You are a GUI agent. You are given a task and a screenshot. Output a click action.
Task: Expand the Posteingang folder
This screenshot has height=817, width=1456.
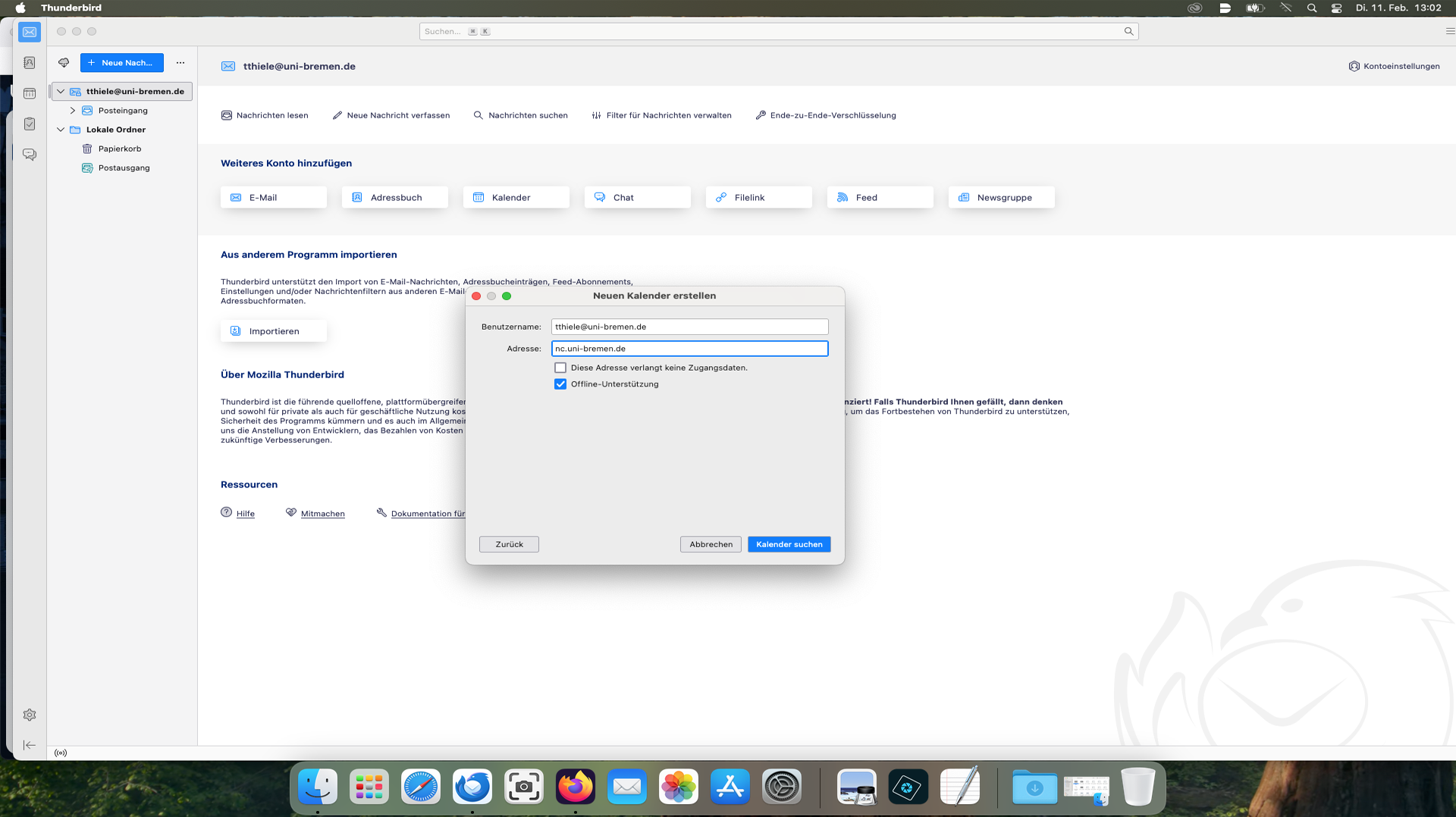73,111
